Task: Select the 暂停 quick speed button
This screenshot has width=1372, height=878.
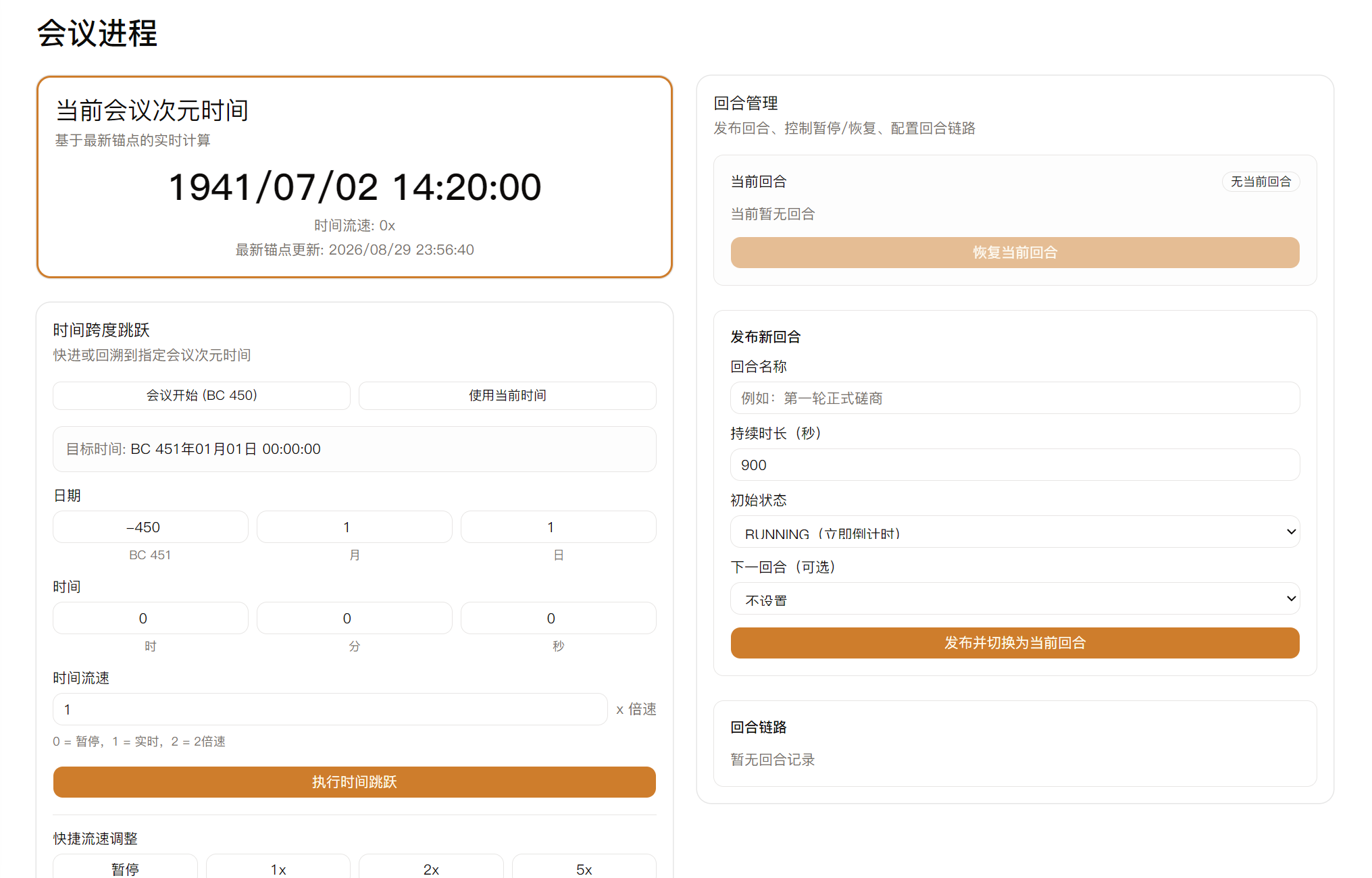Action: click(125, 867)
